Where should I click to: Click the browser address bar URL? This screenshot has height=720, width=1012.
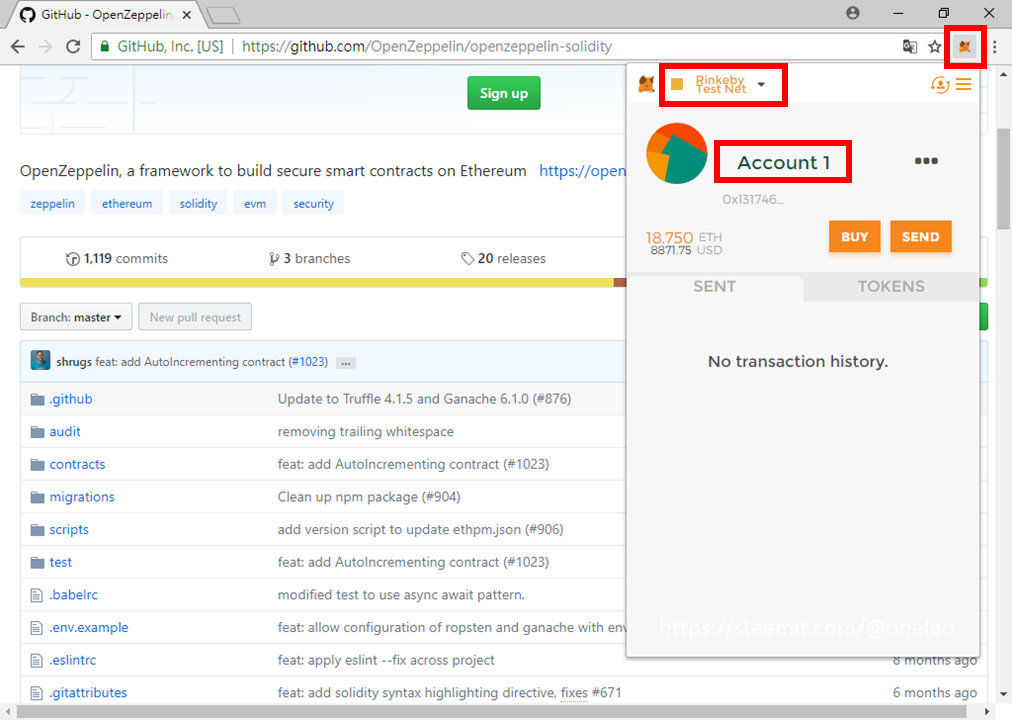(x=427, y=46)
